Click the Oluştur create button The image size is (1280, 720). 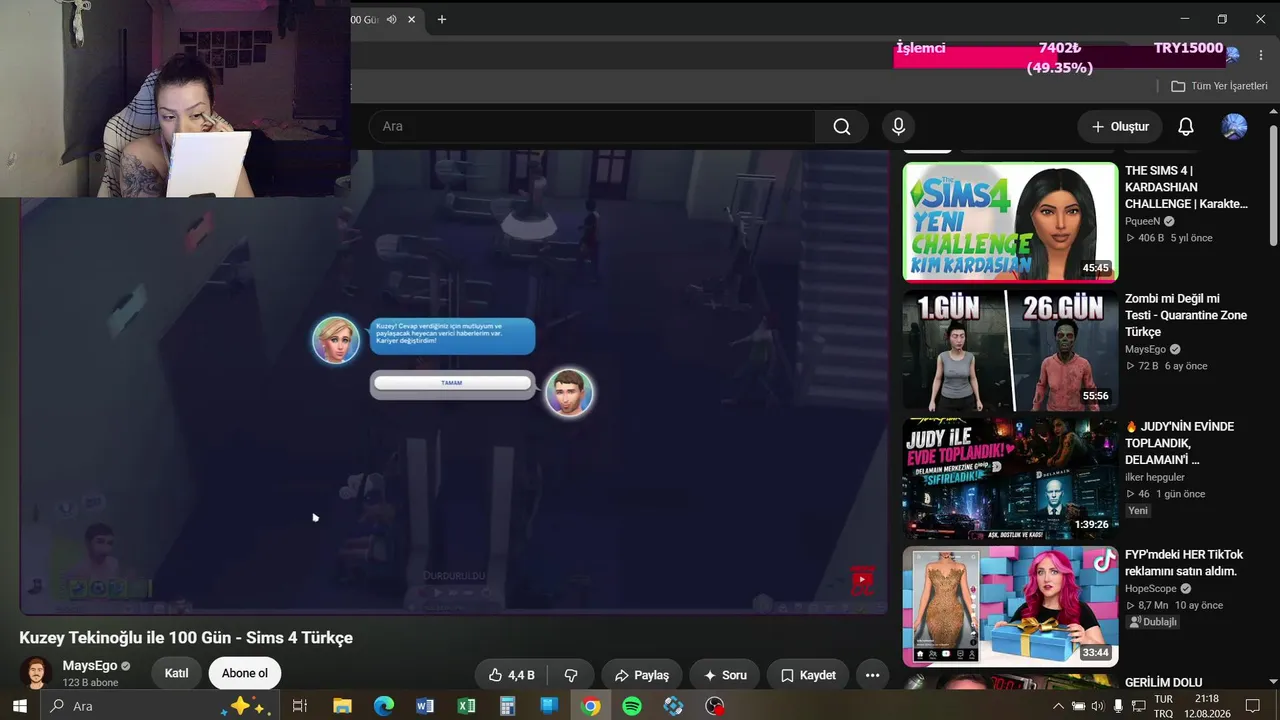[x=1120, y=127]
